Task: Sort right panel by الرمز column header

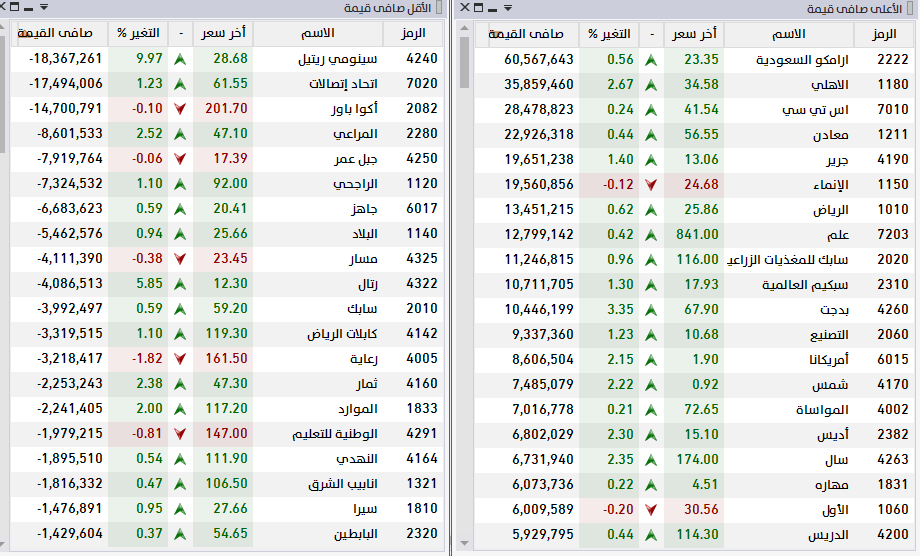Action: tap(884, 34)
